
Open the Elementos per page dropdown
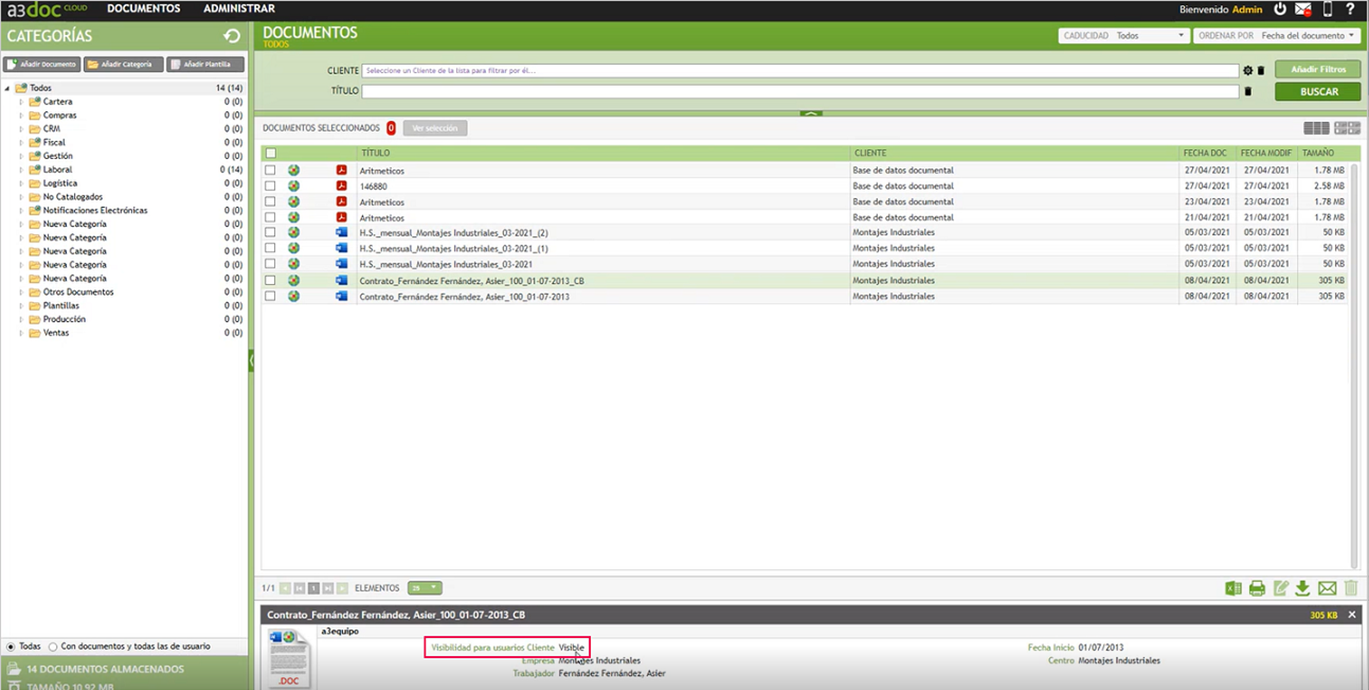point(424,588)
